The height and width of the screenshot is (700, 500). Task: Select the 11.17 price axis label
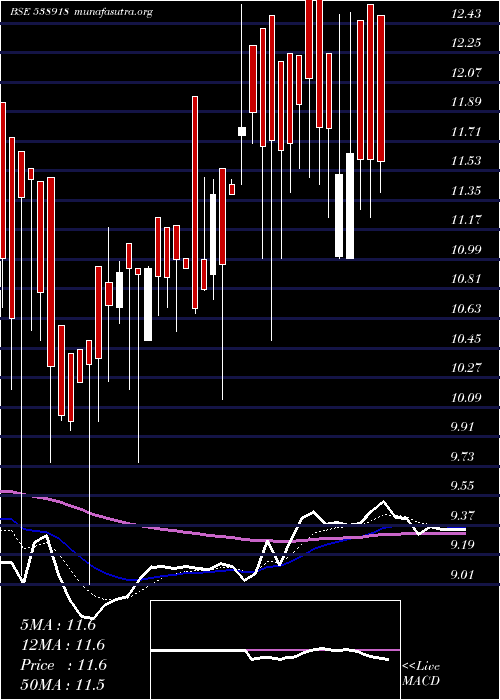pos(466,221)
